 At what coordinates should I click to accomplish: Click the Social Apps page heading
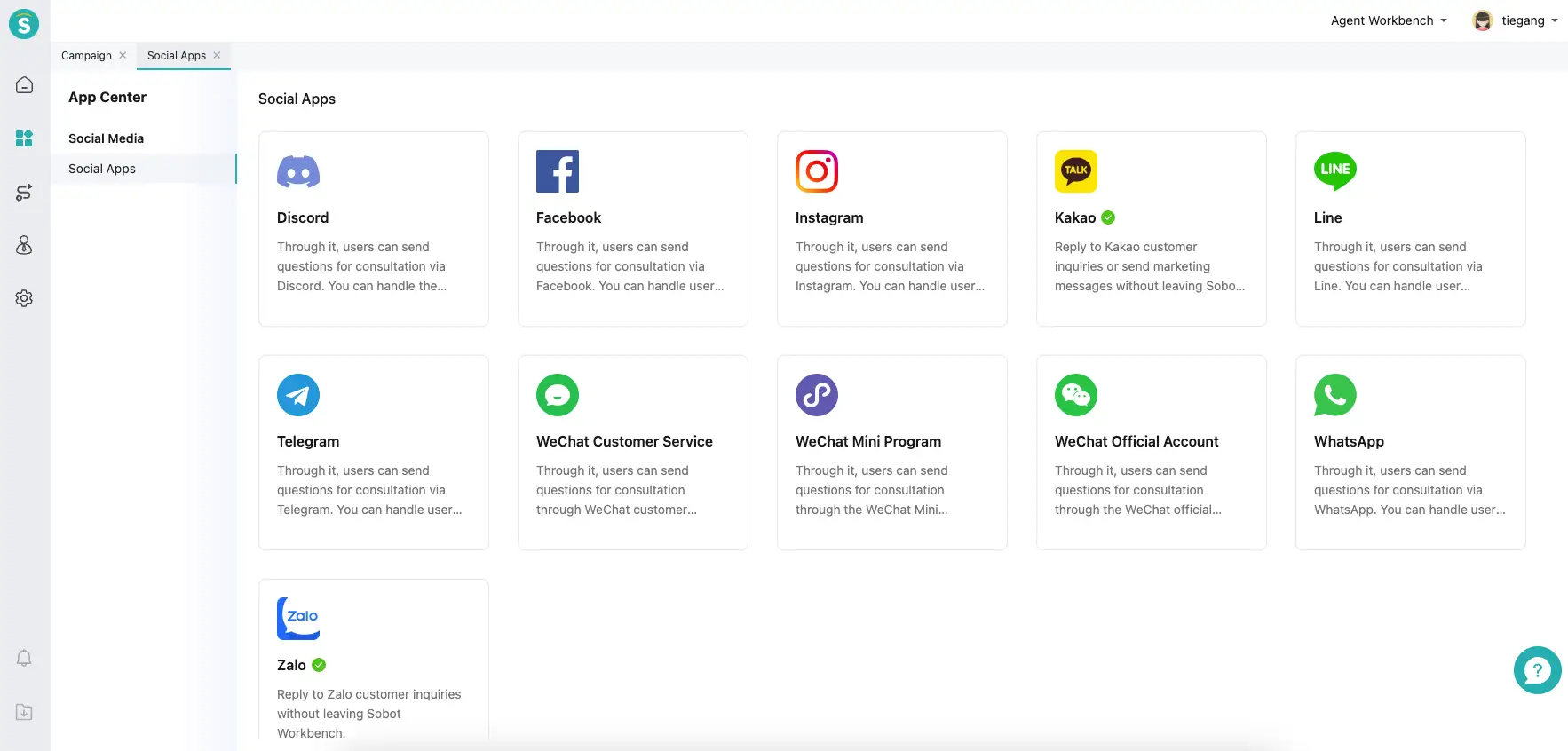point(297,99)
